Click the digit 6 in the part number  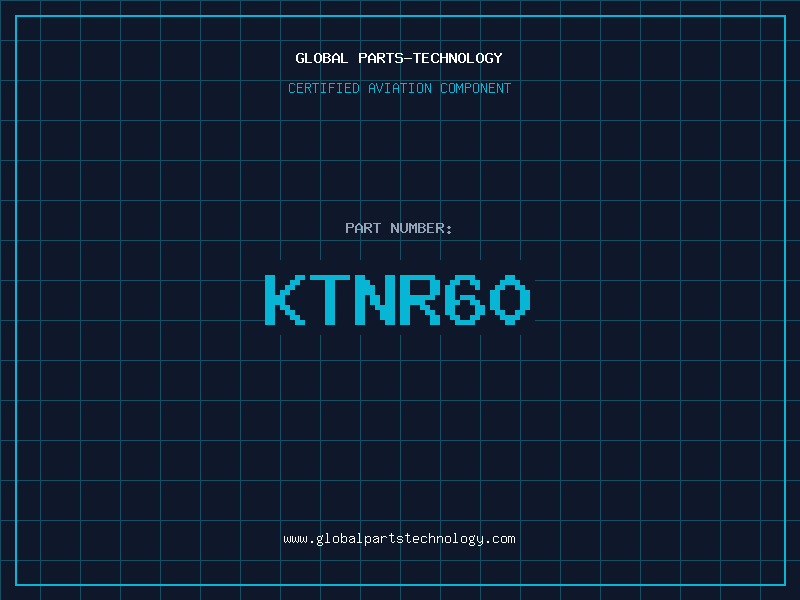465,299
